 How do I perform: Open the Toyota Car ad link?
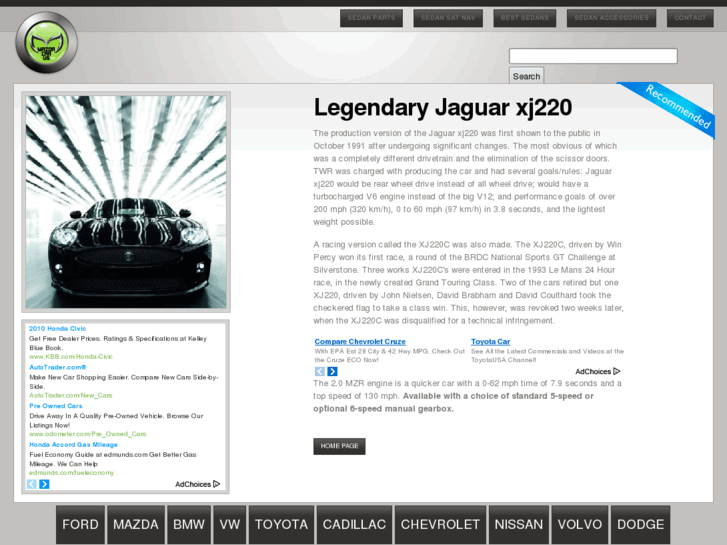(491, 341)
